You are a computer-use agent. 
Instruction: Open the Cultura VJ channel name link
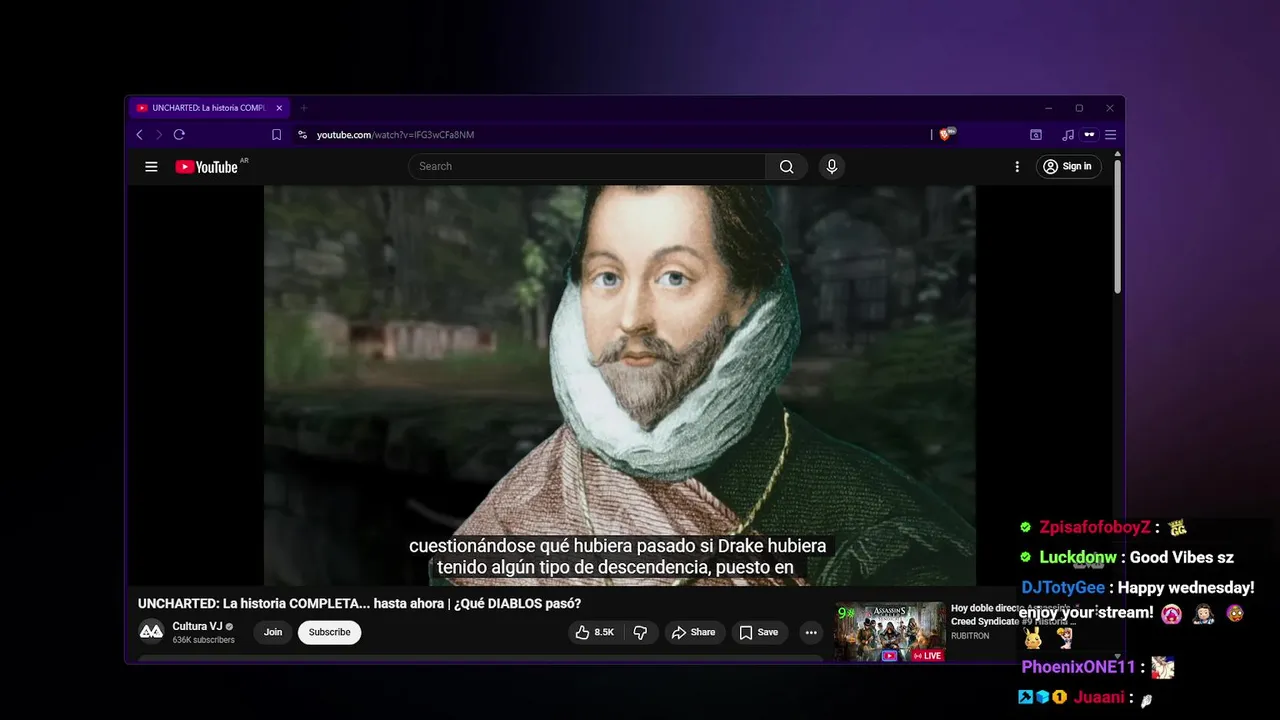pyautogui.click(x=197, y=626)
